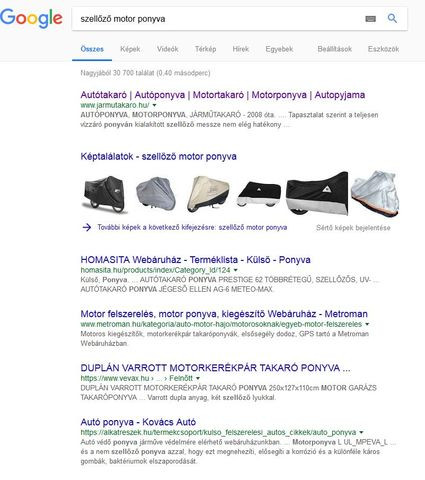
Task: Open the HOMASITA Webáruház result link
Action: click(x=195, y=260)
